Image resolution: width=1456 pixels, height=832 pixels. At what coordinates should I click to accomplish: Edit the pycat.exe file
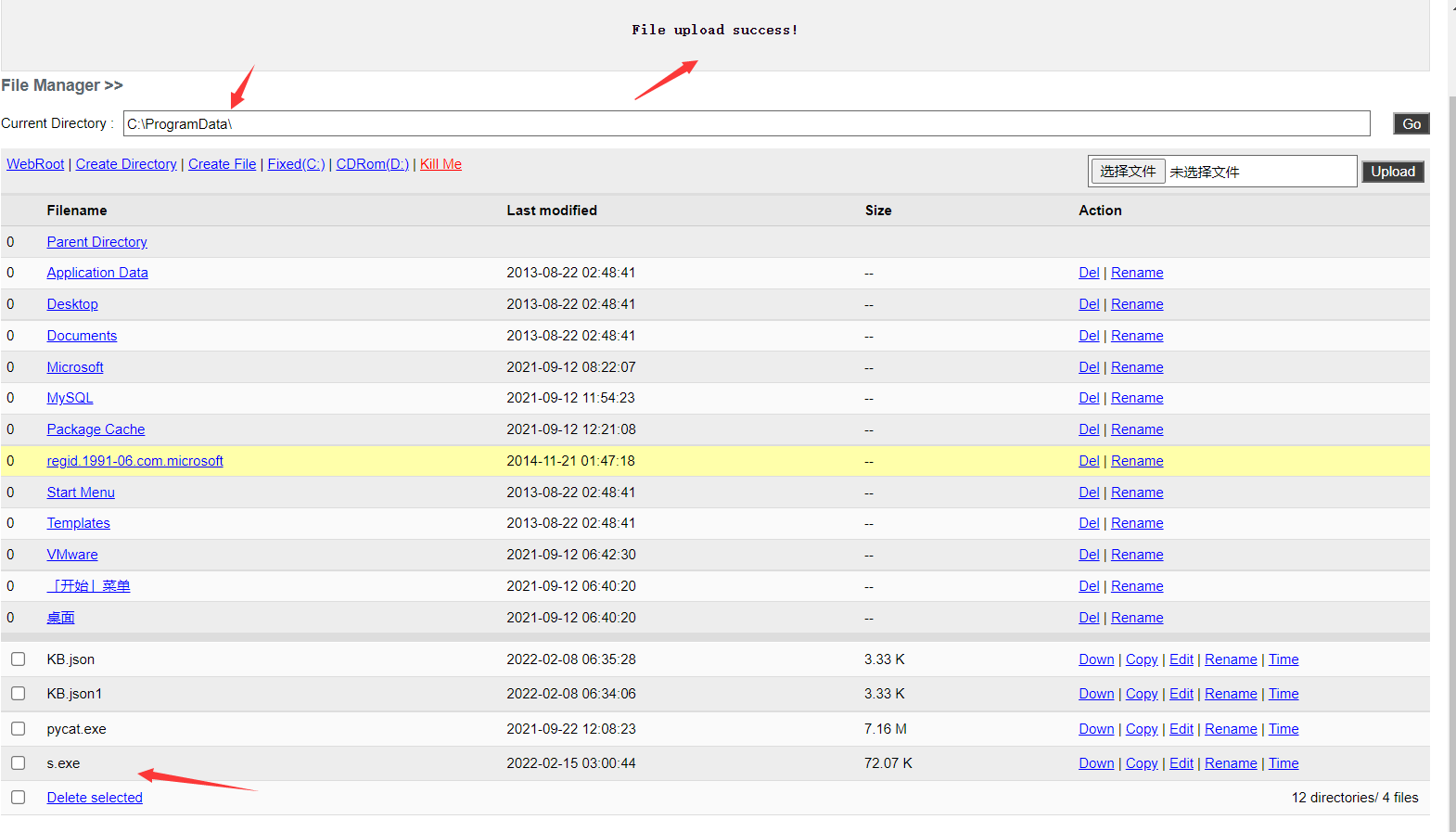tap(1181, 729)
